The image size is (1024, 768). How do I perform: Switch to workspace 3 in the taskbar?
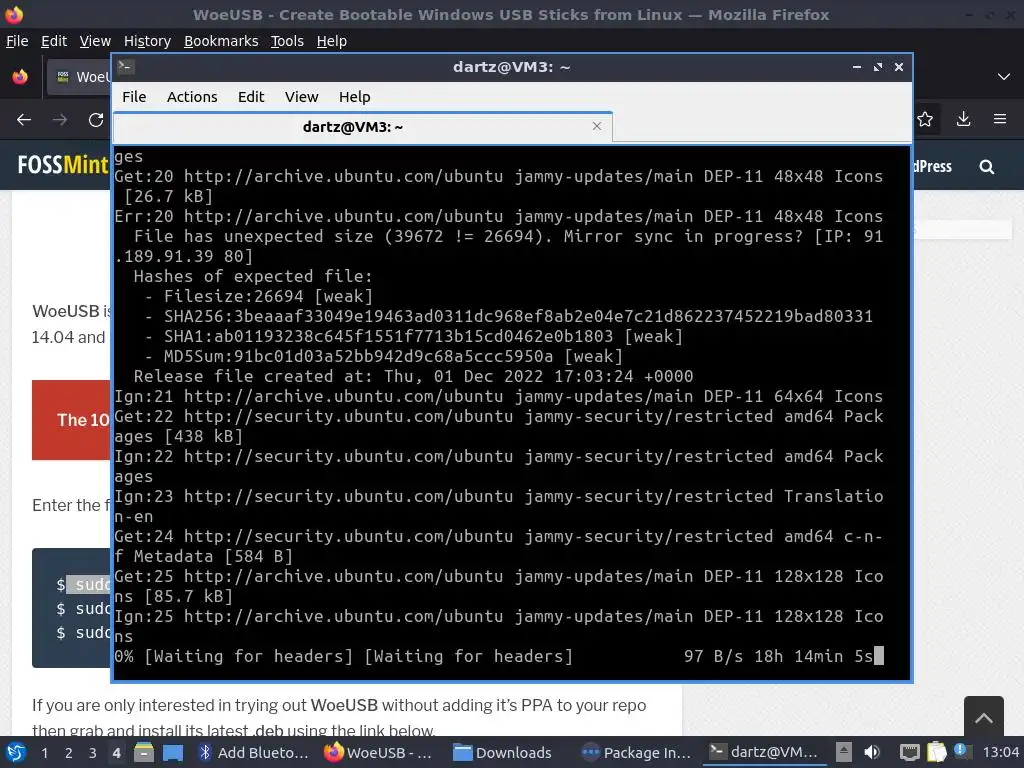93,753
